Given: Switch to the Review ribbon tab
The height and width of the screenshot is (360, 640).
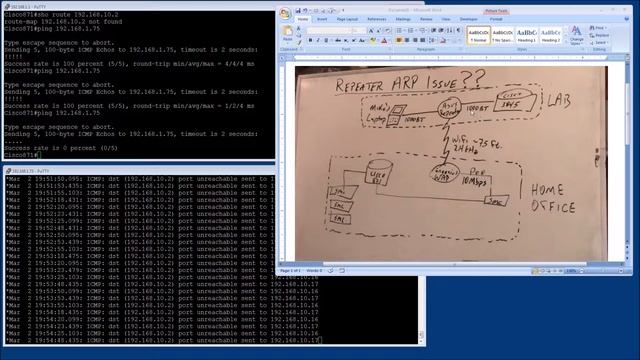Looking at the screenshot, I should pos(426,19).
